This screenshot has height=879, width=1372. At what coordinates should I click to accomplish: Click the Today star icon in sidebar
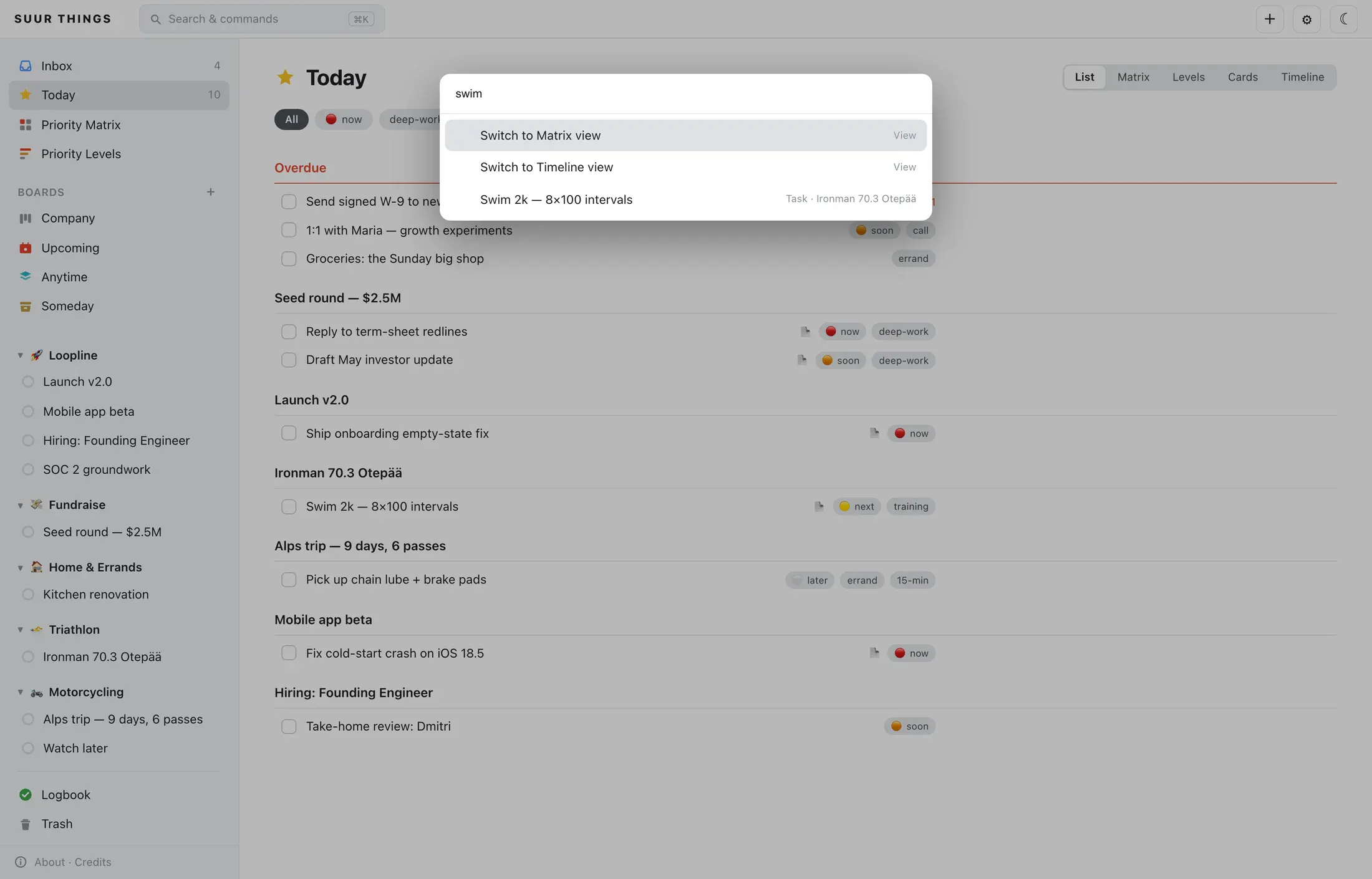pyautogui.click(x=25, y=95)
